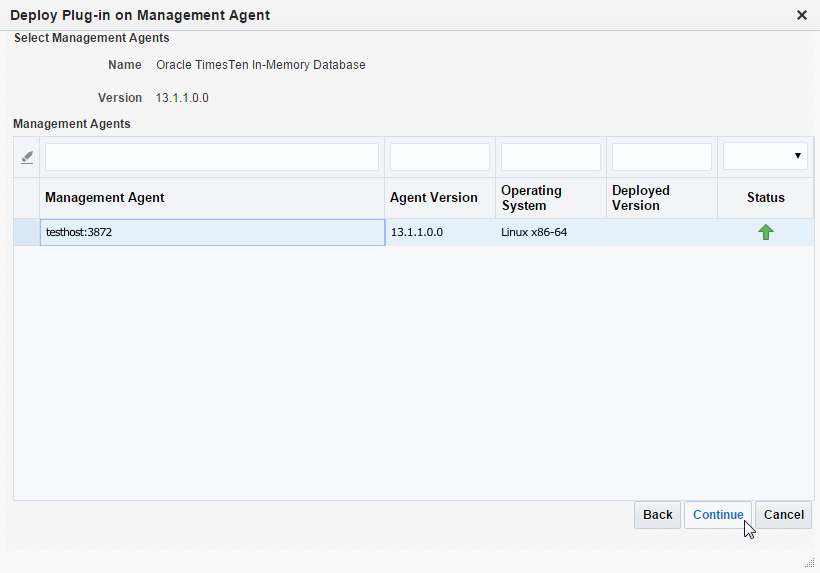This screenshot has width=820, height=573.
Task: Click the green up arrow status icon
Action: [x=766, y=232]
